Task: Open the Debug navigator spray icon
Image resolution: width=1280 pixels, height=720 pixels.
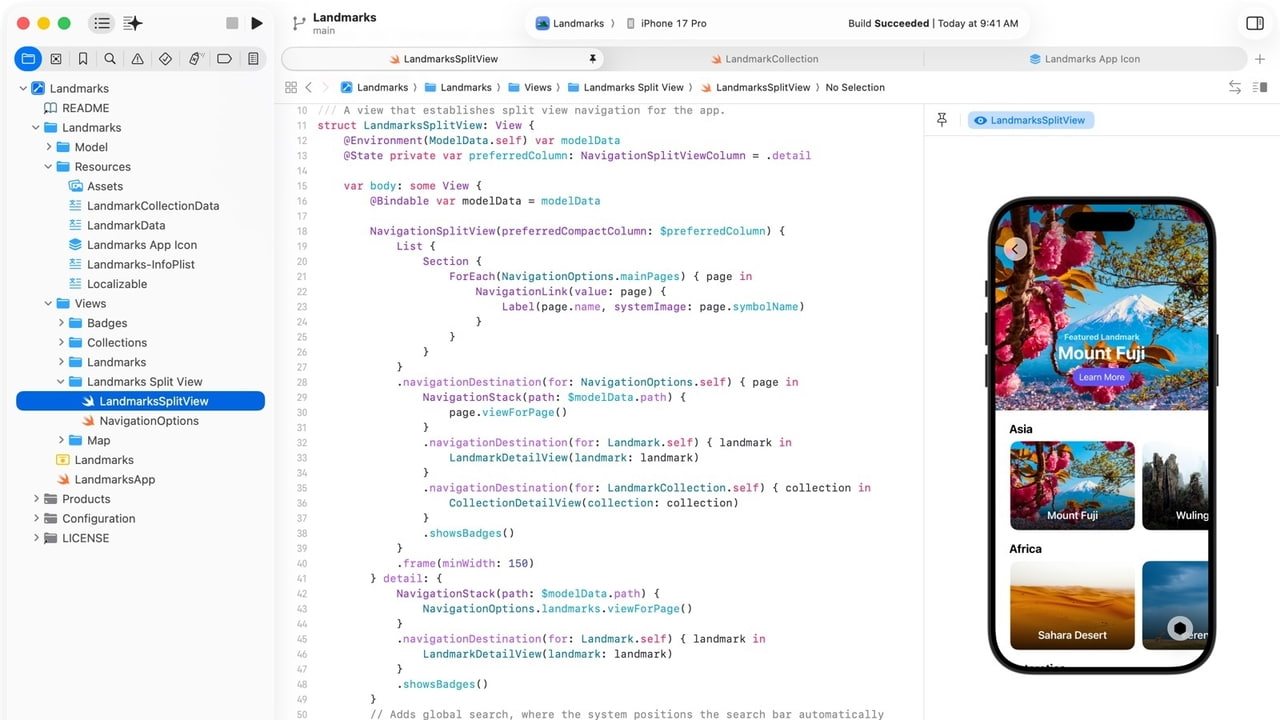Action: click(196, 59)
